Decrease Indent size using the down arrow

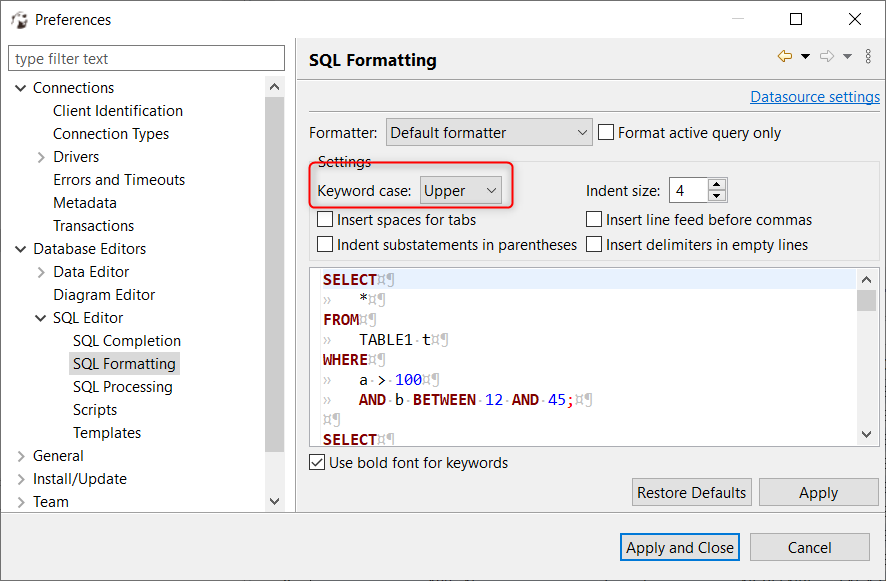point(716,194)
